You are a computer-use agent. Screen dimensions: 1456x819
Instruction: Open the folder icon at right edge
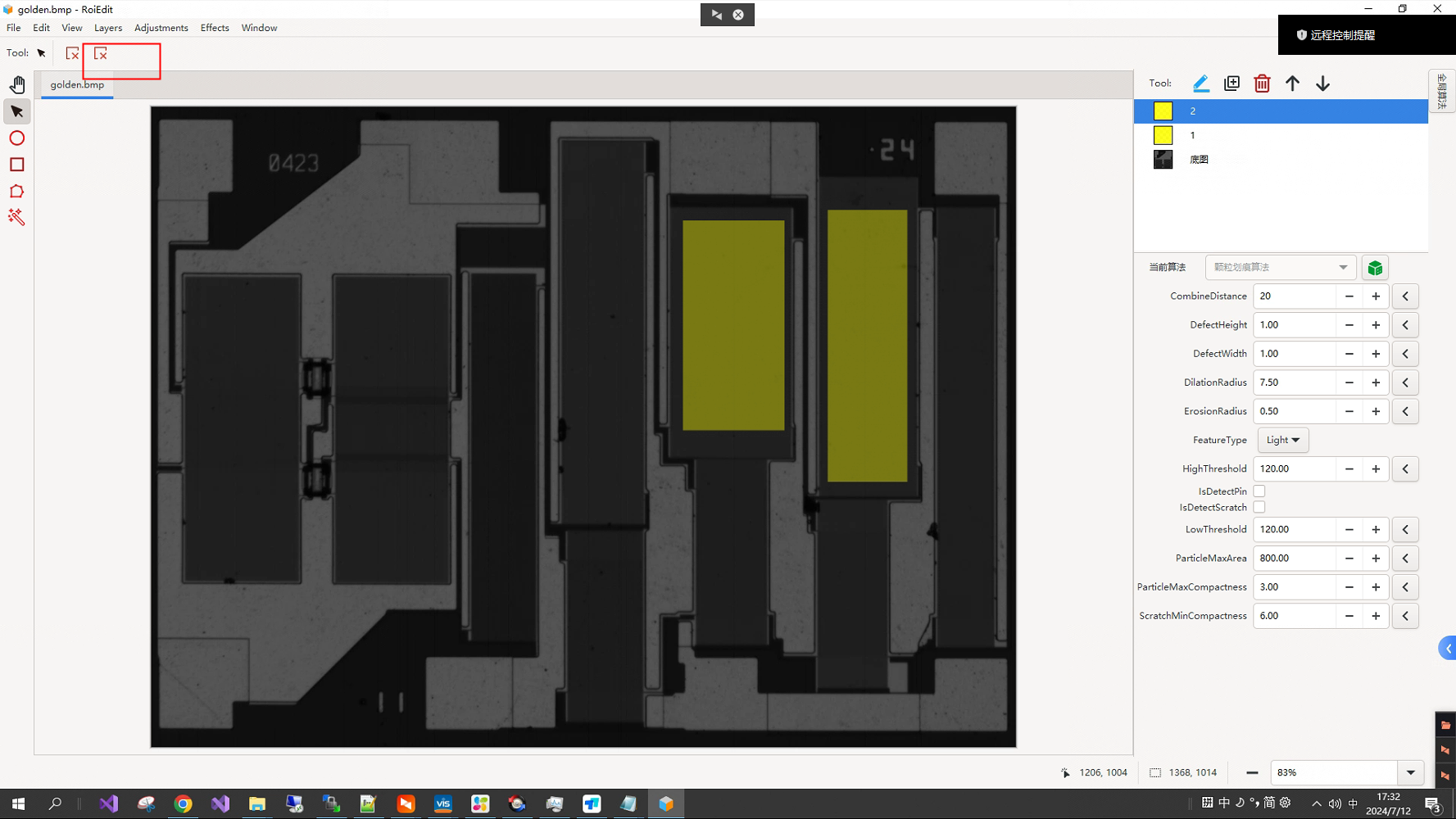click(1446, 726)
